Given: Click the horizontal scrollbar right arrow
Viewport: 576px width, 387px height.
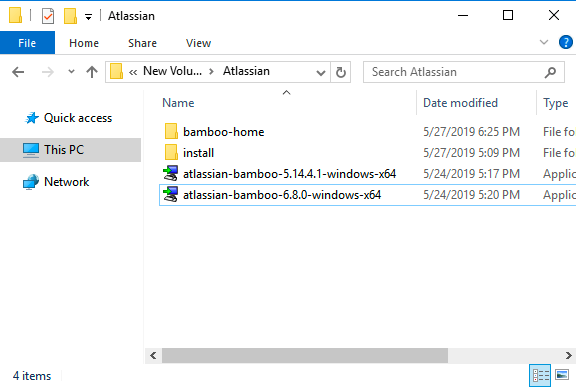Looking at the screenshot, I should point(569,355).
